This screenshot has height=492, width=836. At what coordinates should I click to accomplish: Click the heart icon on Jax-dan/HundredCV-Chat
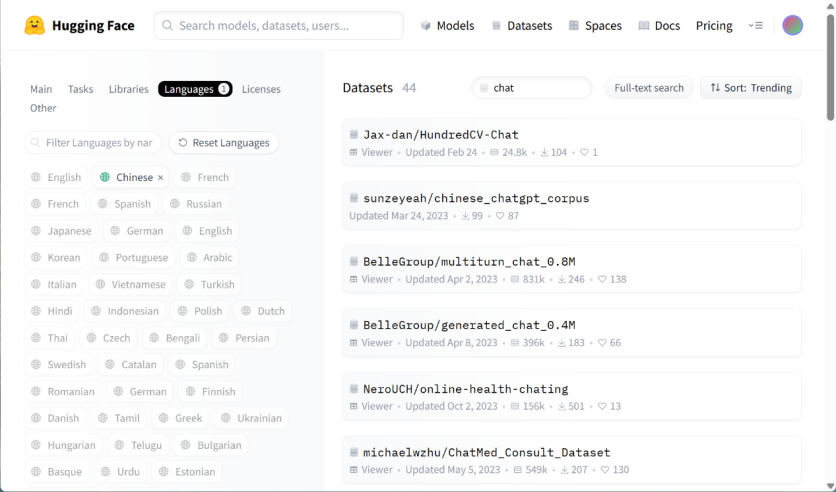click(x=584, y=152)
